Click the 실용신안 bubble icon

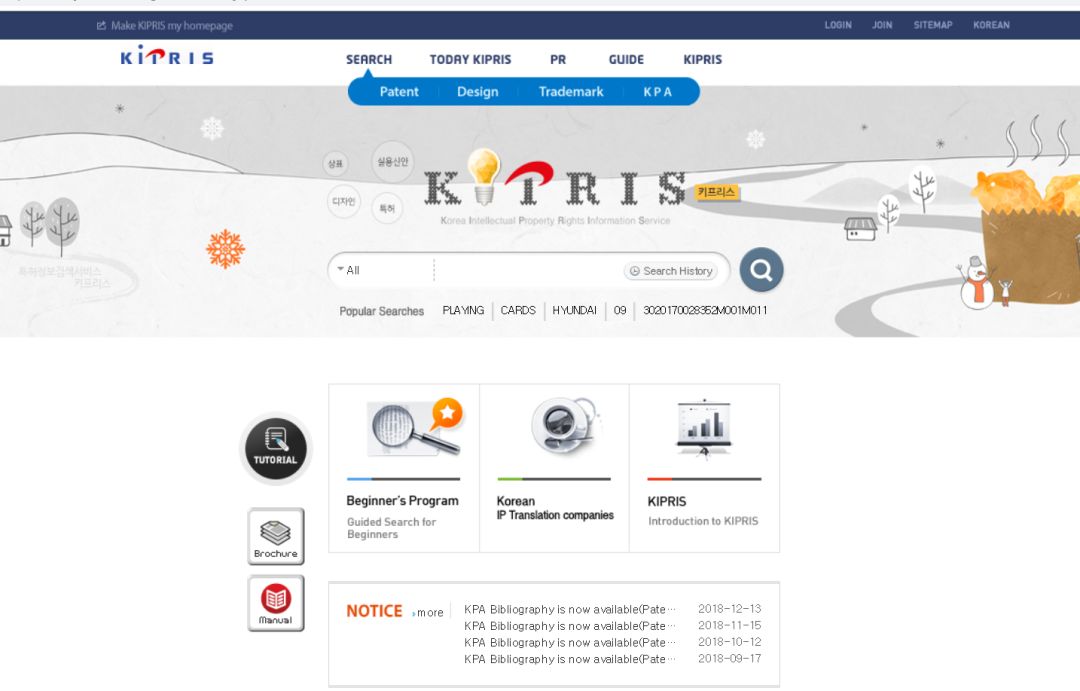click(393, 161)
